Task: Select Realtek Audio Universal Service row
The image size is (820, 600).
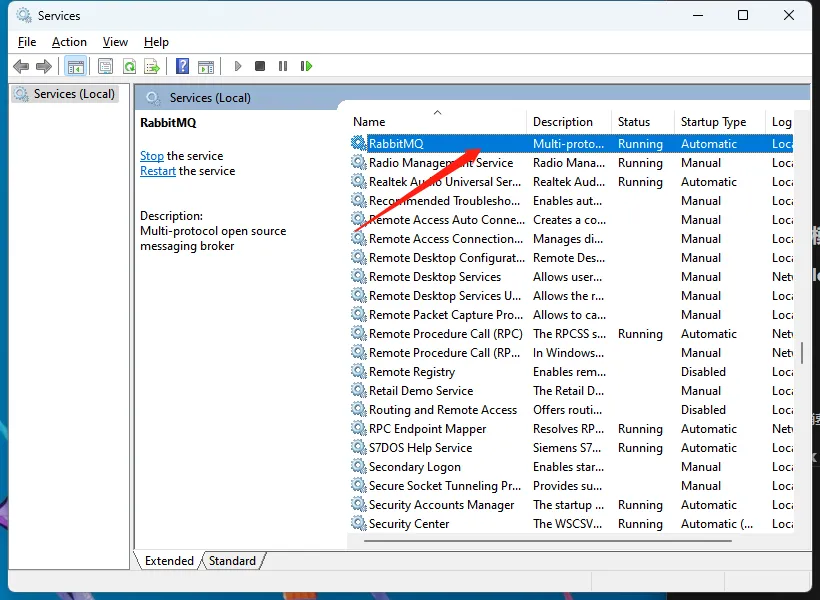Action: (571, 182)
